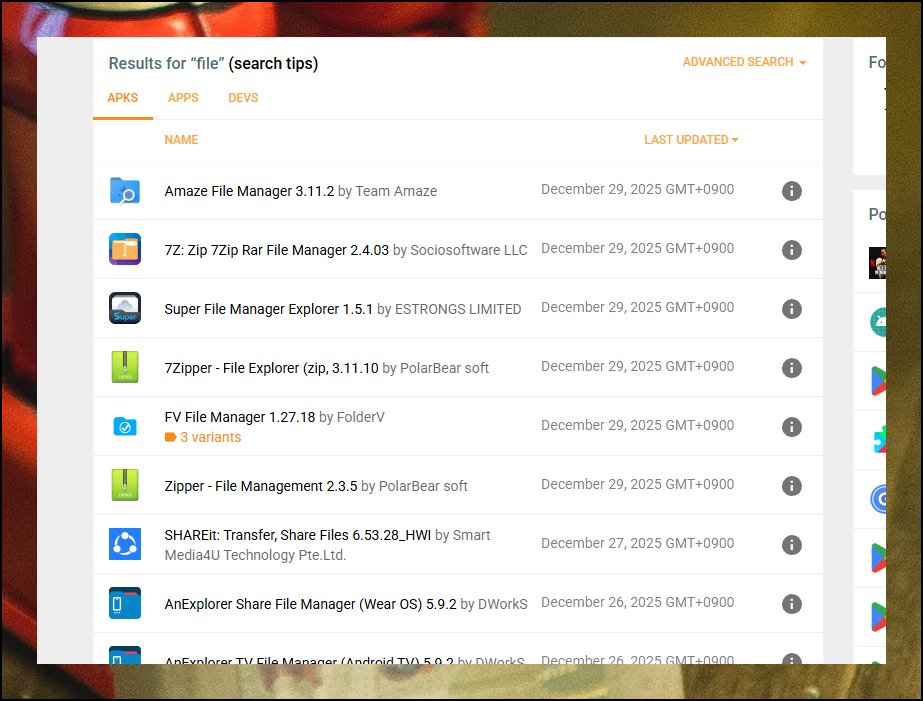This screenshot has height=701, width=923.
Task: Switch to the APKS tab
Action: tap(122, 98)
